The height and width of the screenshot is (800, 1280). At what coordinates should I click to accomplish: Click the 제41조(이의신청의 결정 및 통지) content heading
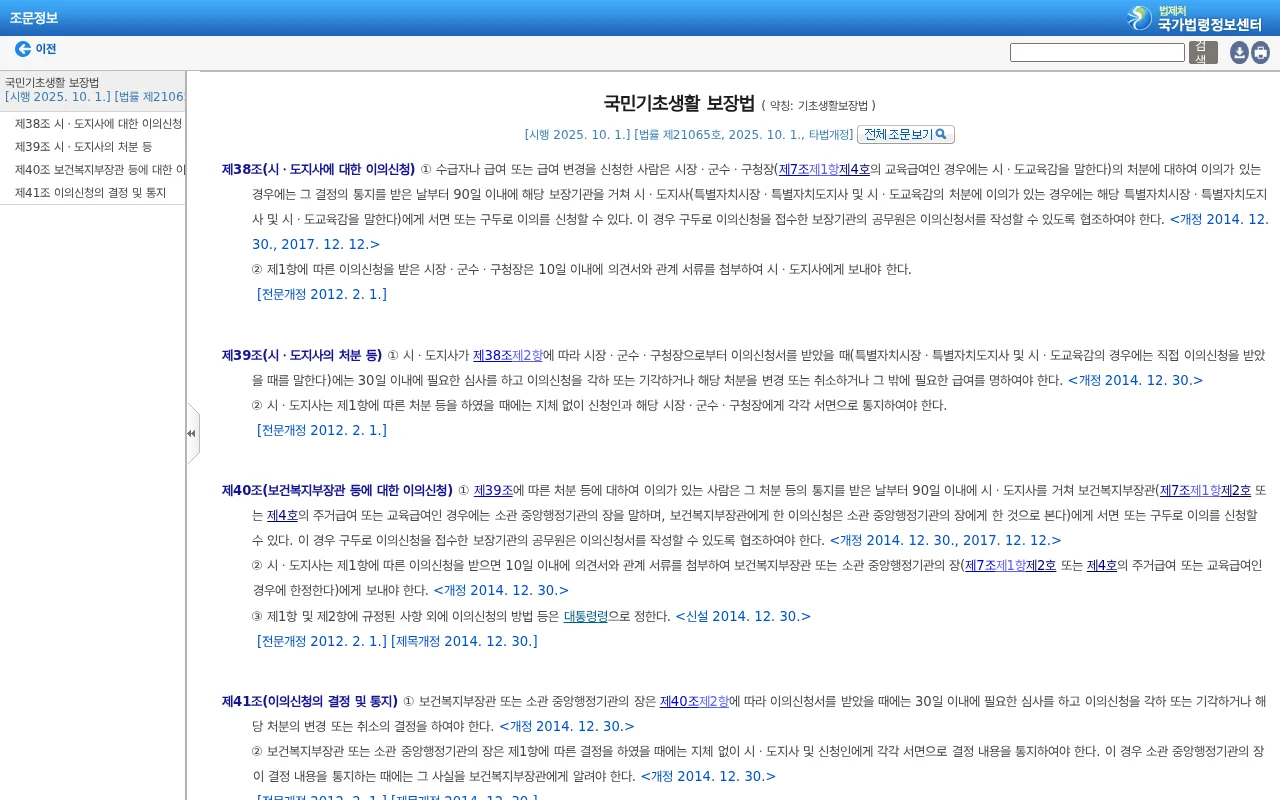(310, 701)
